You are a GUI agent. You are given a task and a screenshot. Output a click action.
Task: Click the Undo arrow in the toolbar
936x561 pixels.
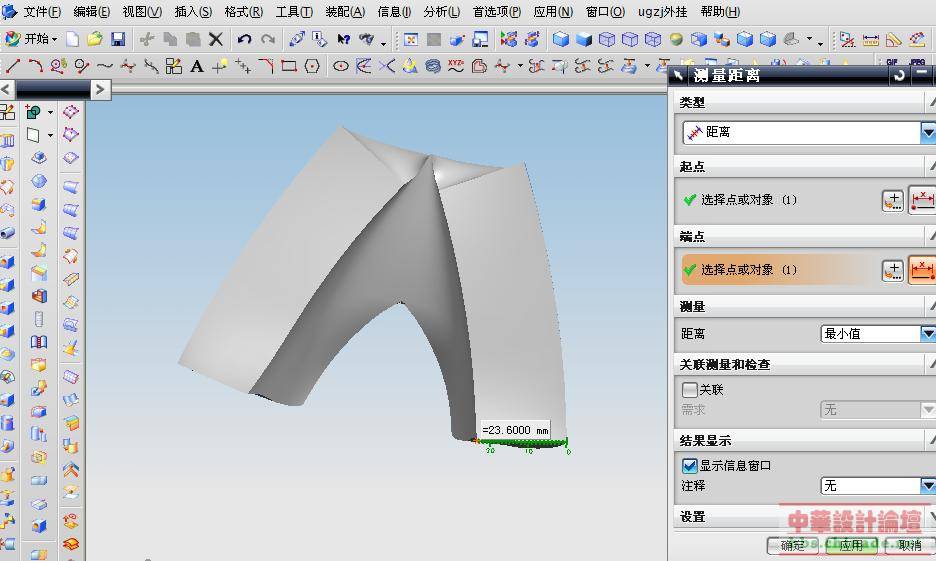pos(244,39)
